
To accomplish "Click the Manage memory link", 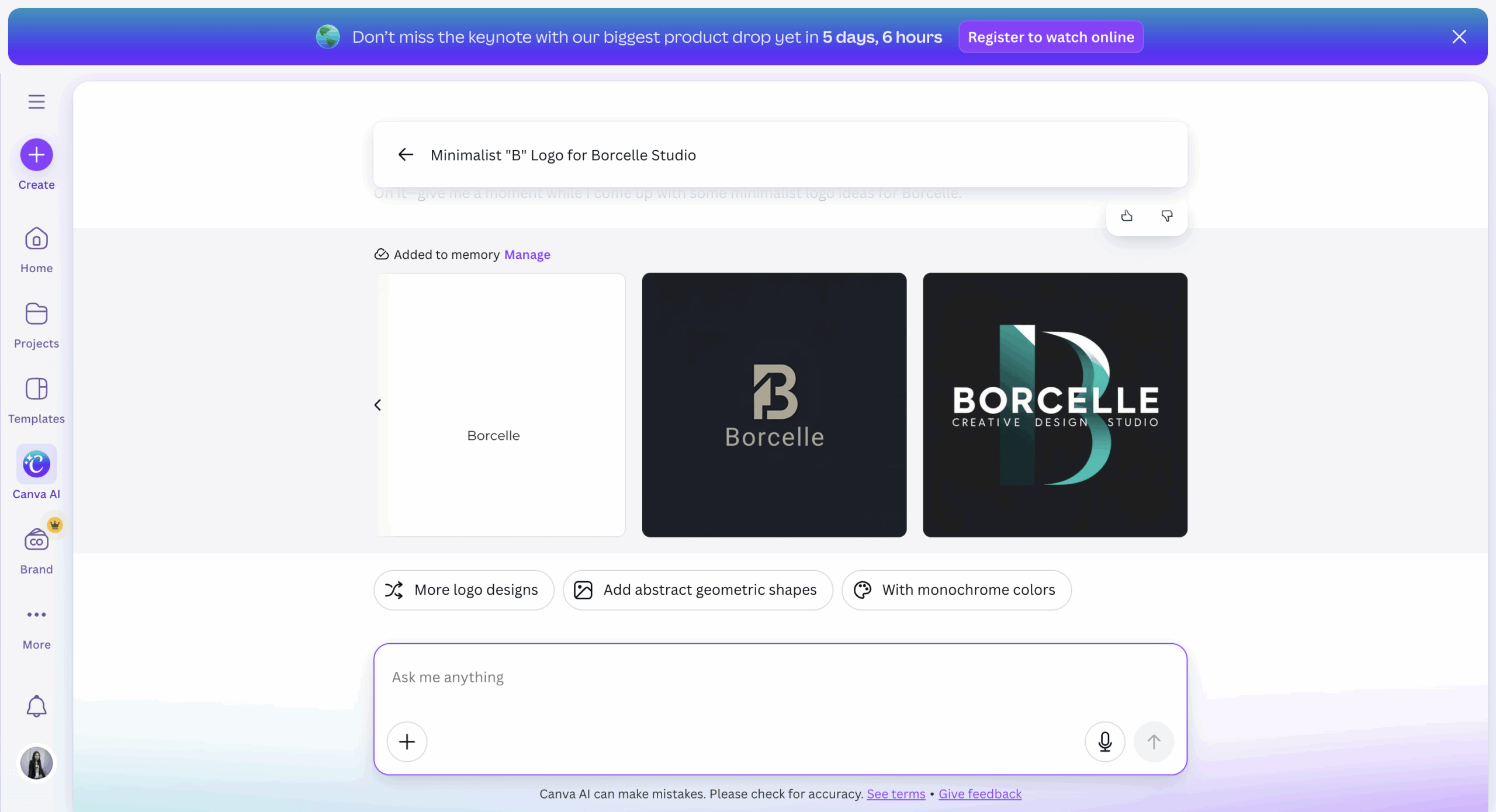I will pos(527,255).
